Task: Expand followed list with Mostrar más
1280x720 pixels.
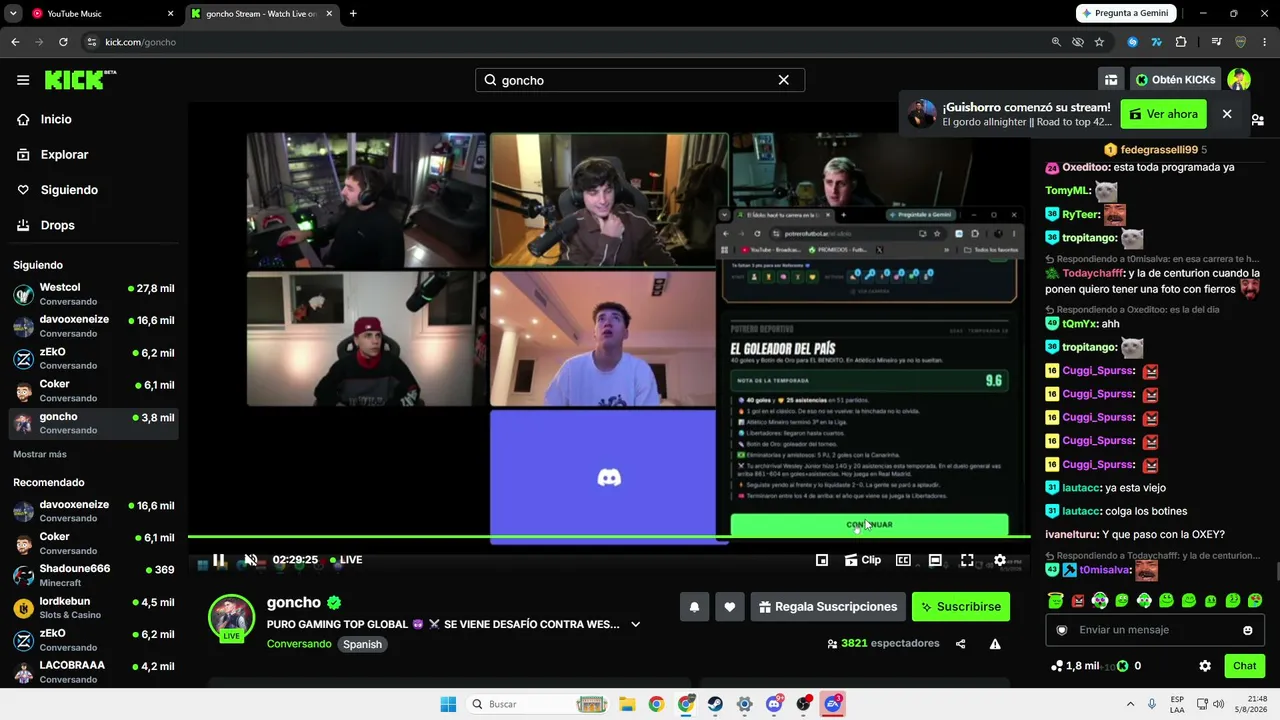Action: (40, 454)
